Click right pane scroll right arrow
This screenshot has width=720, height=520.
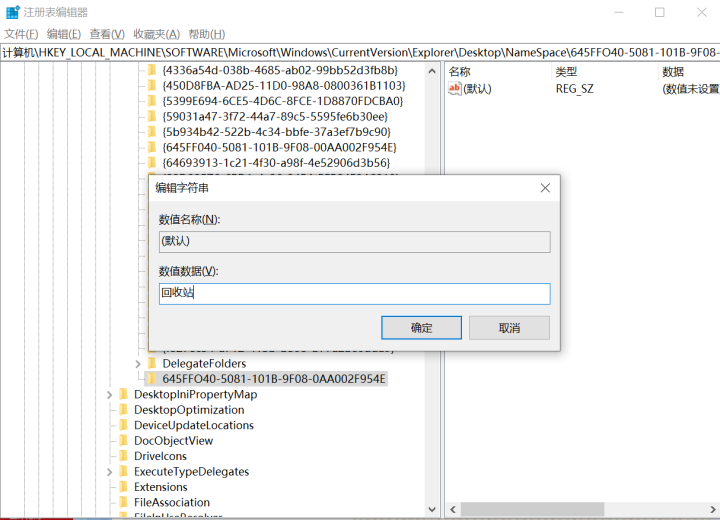click(713, 509)
